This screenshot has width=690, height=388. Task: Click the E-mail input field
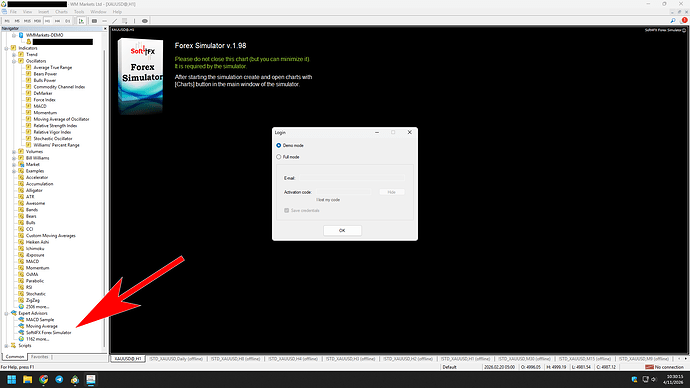[x=352, y=178]
